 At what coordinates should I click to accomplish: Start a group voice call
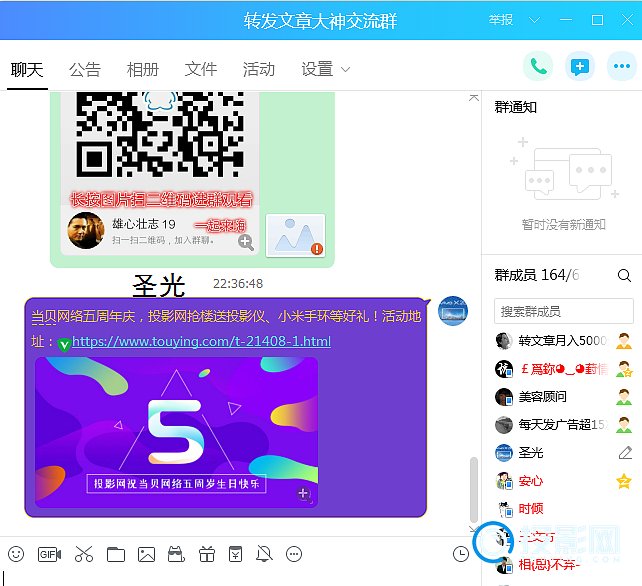tap(538, 66)
